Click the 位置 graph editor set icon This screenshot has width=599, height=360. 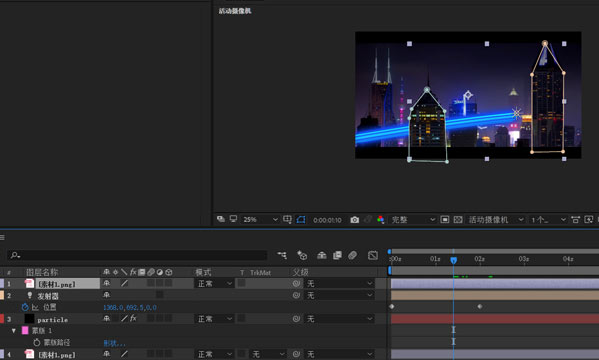point(35,307)
